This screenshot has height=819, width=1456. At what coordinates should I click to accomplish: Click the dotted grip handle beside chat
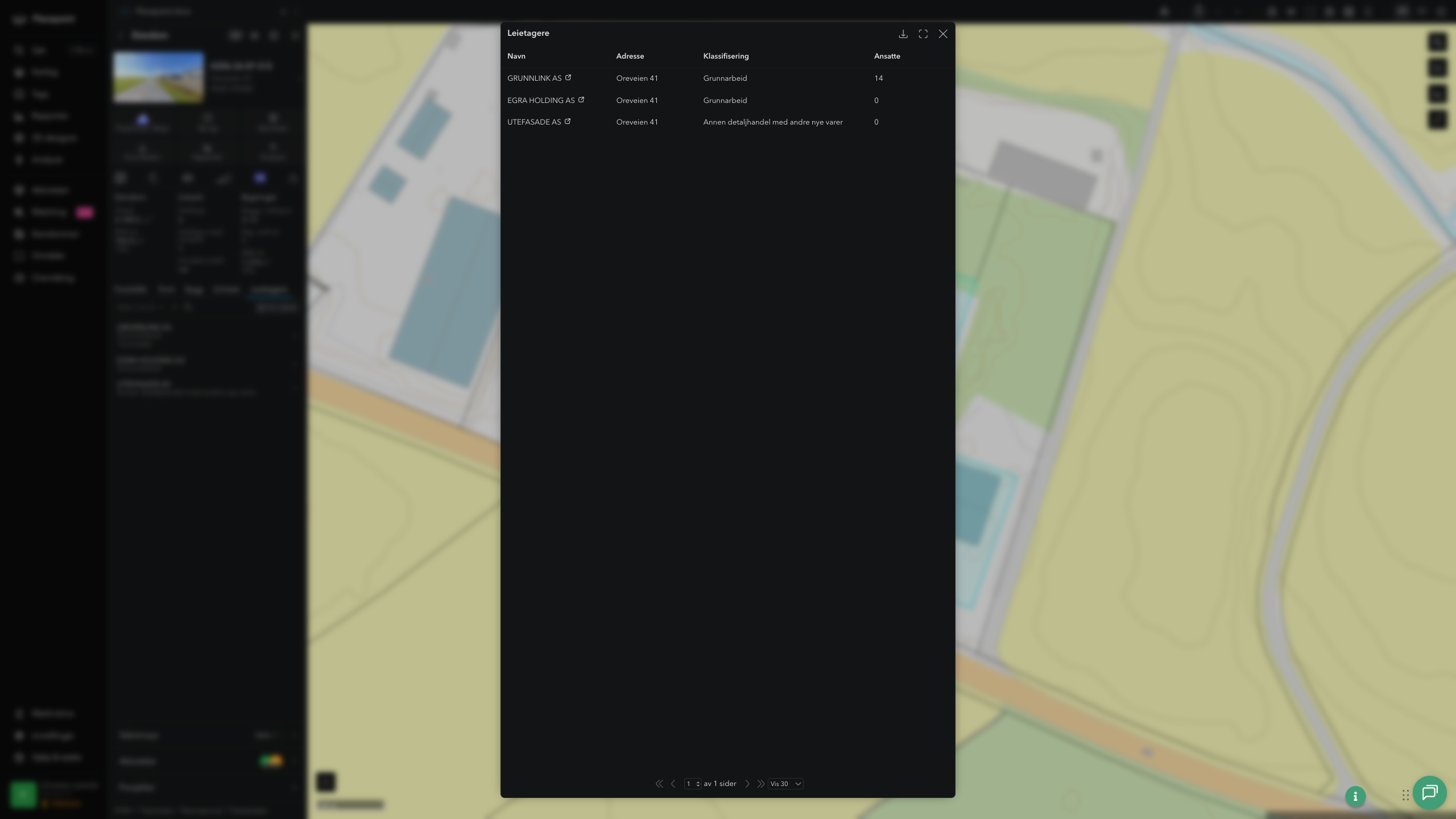[x=1405, y=795]
